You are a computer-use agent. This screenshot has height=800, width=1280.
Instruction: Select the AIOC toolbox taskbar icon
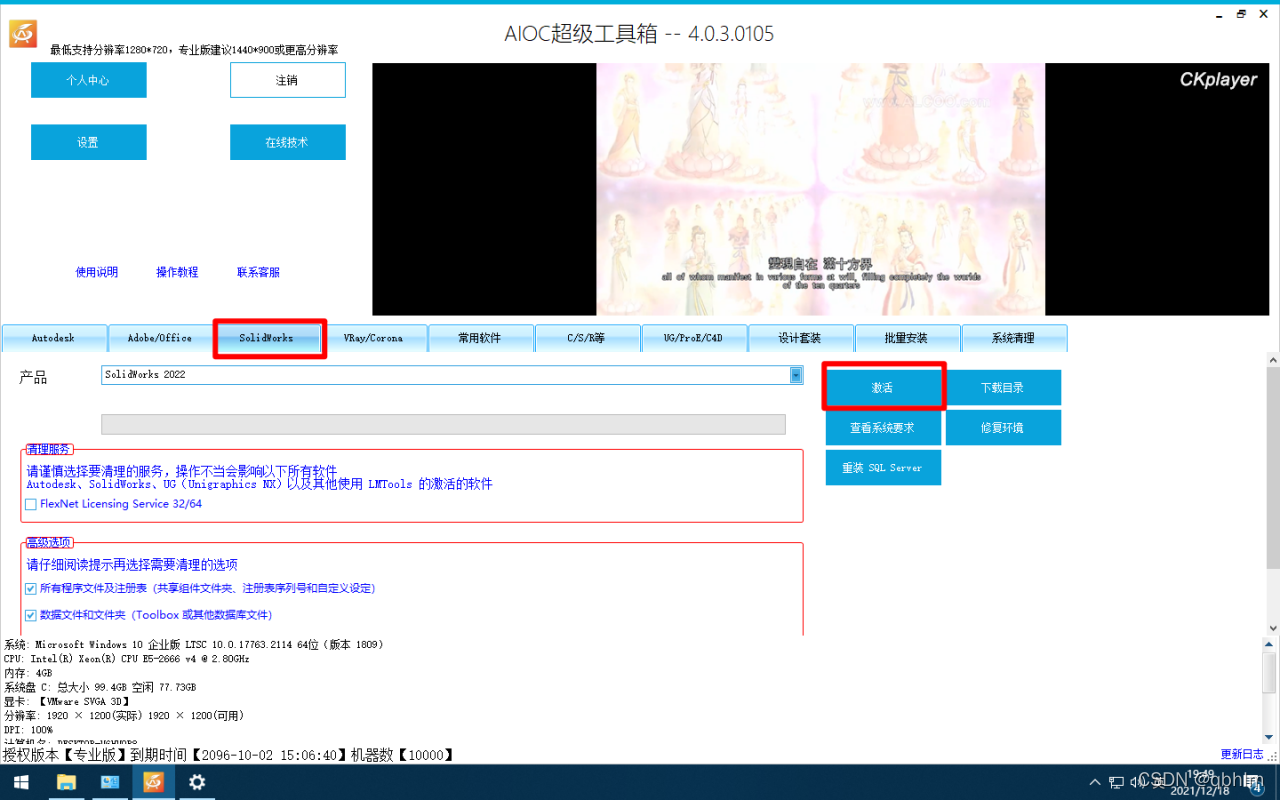tap(153, 782)
